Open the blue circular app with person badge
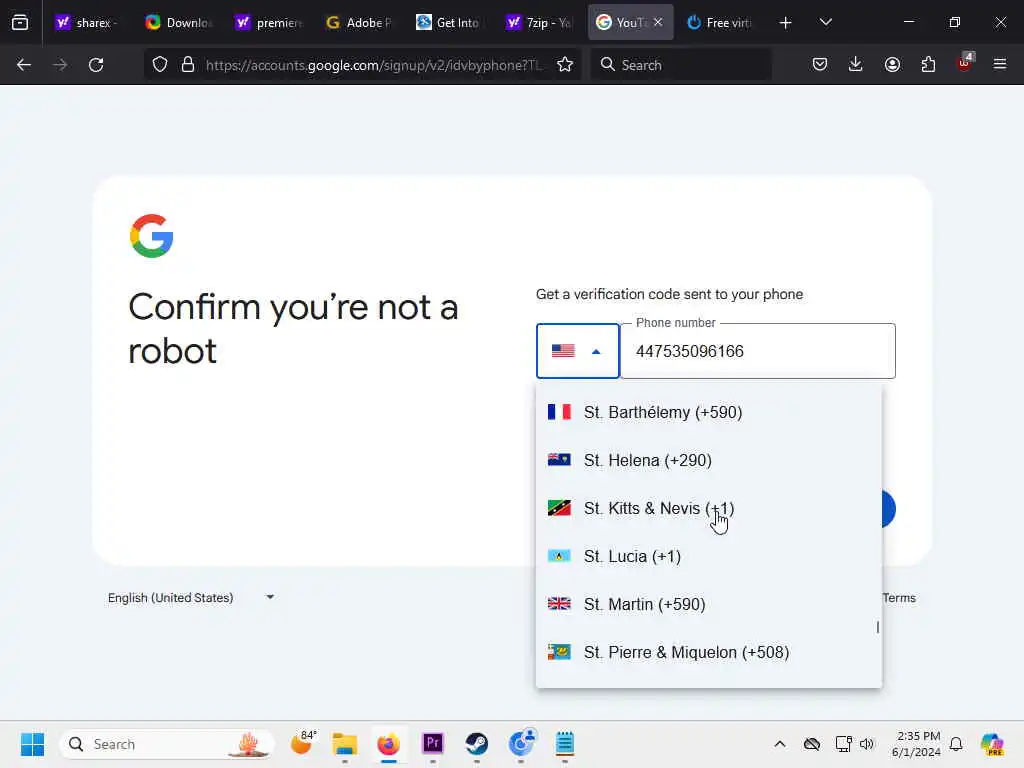1024x768 pixels. coord(521,743)
